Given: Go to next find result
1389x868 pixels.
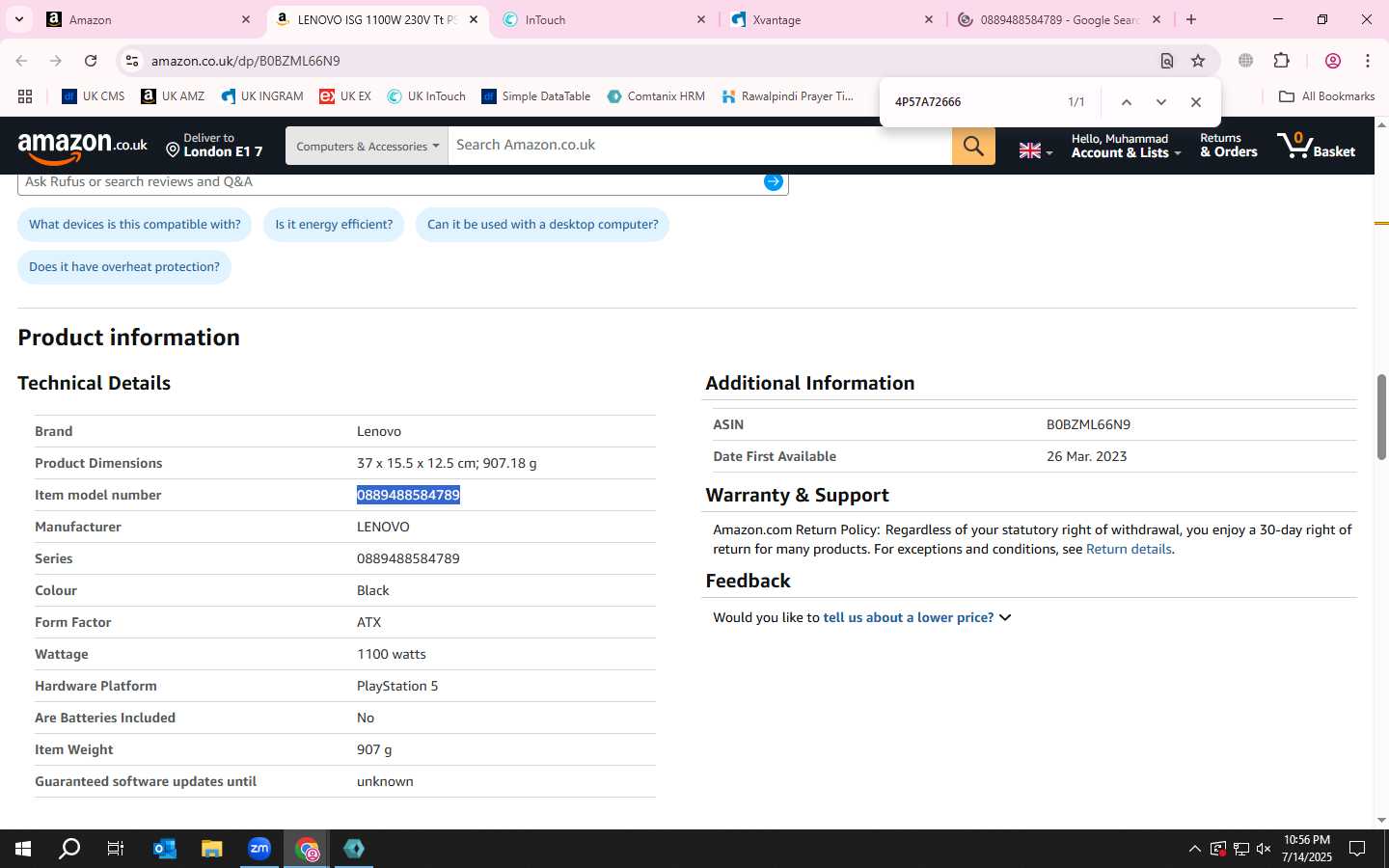Looking at the screenshot, I should coord(1161,102).
